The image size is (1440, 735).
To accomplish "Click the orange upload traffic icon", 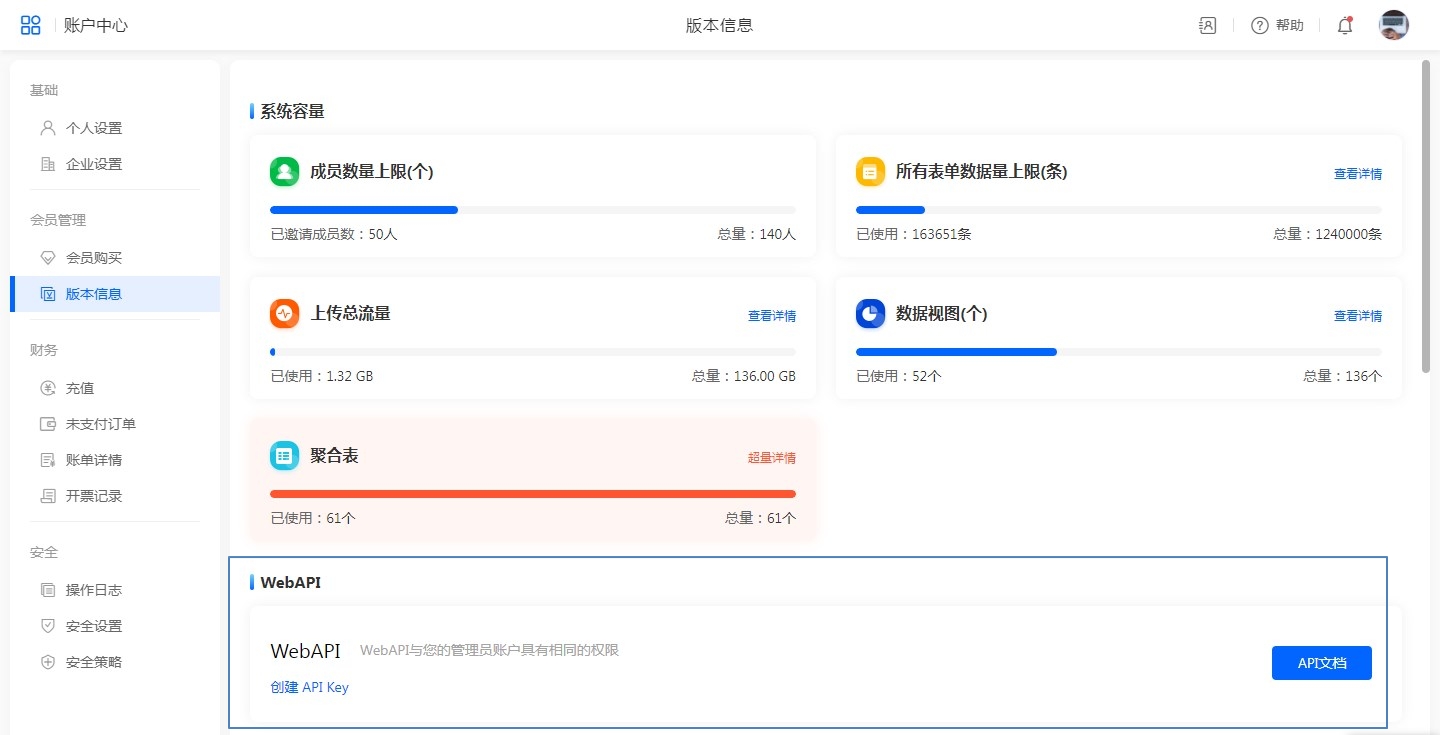I will (x=285, y=313).
